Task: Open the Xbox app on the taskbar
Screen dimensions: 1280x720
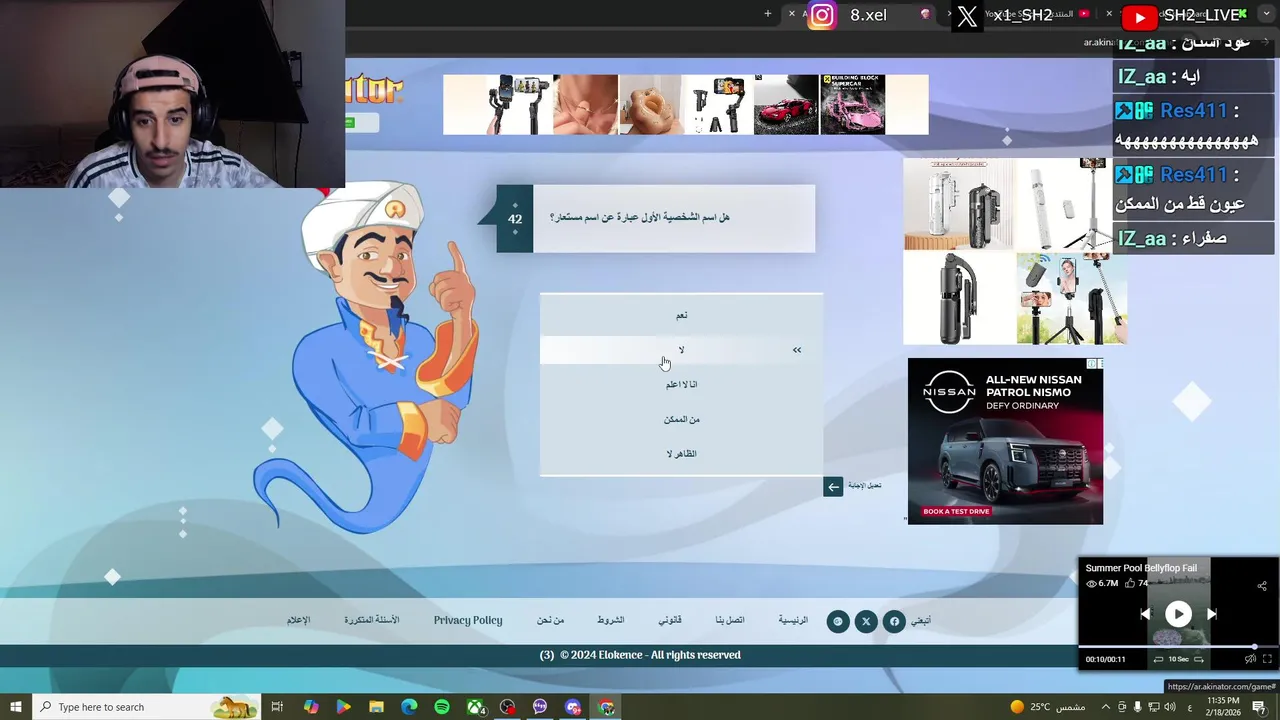Action: [475, 707]
